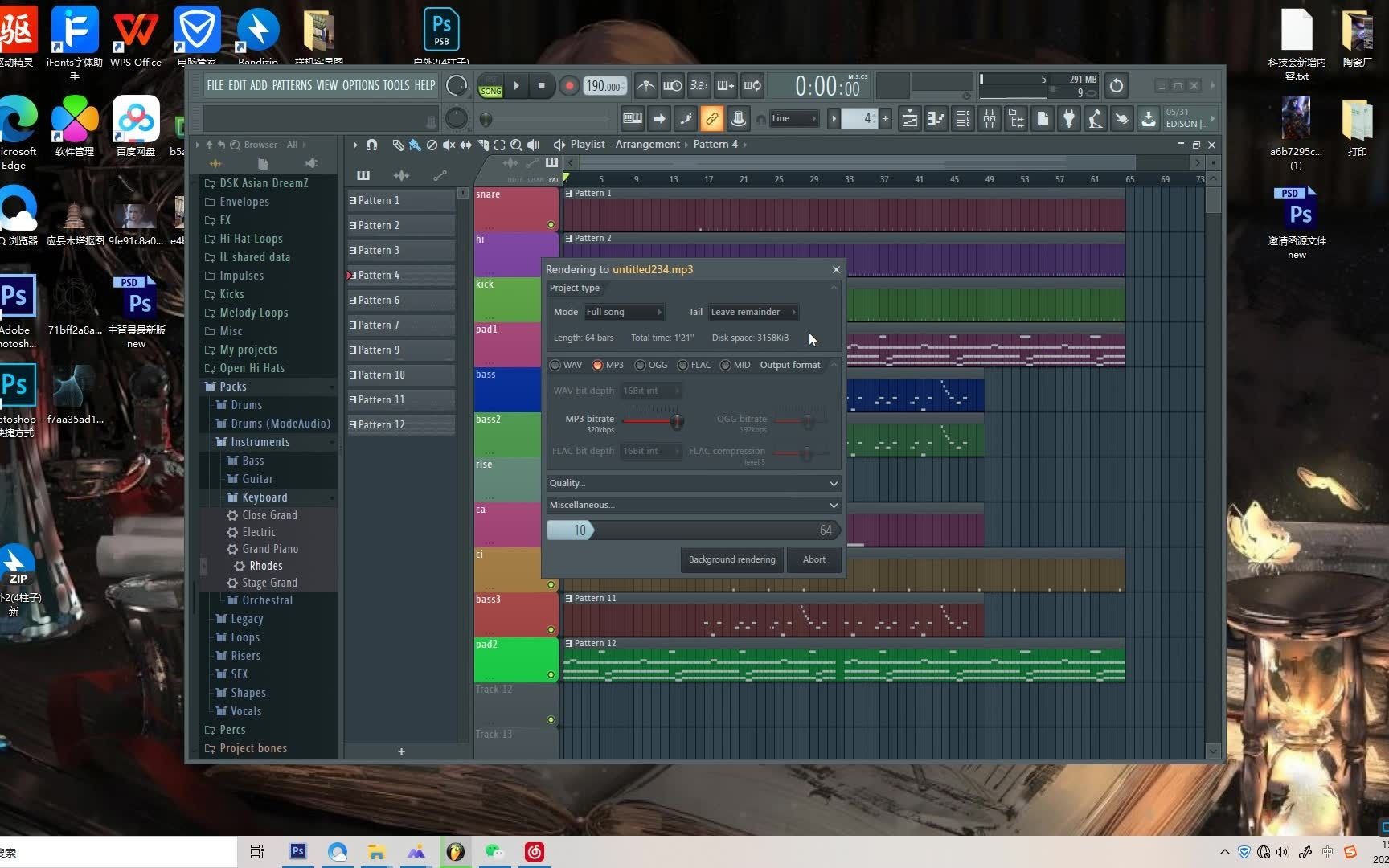Open the FILE menu

215,85
